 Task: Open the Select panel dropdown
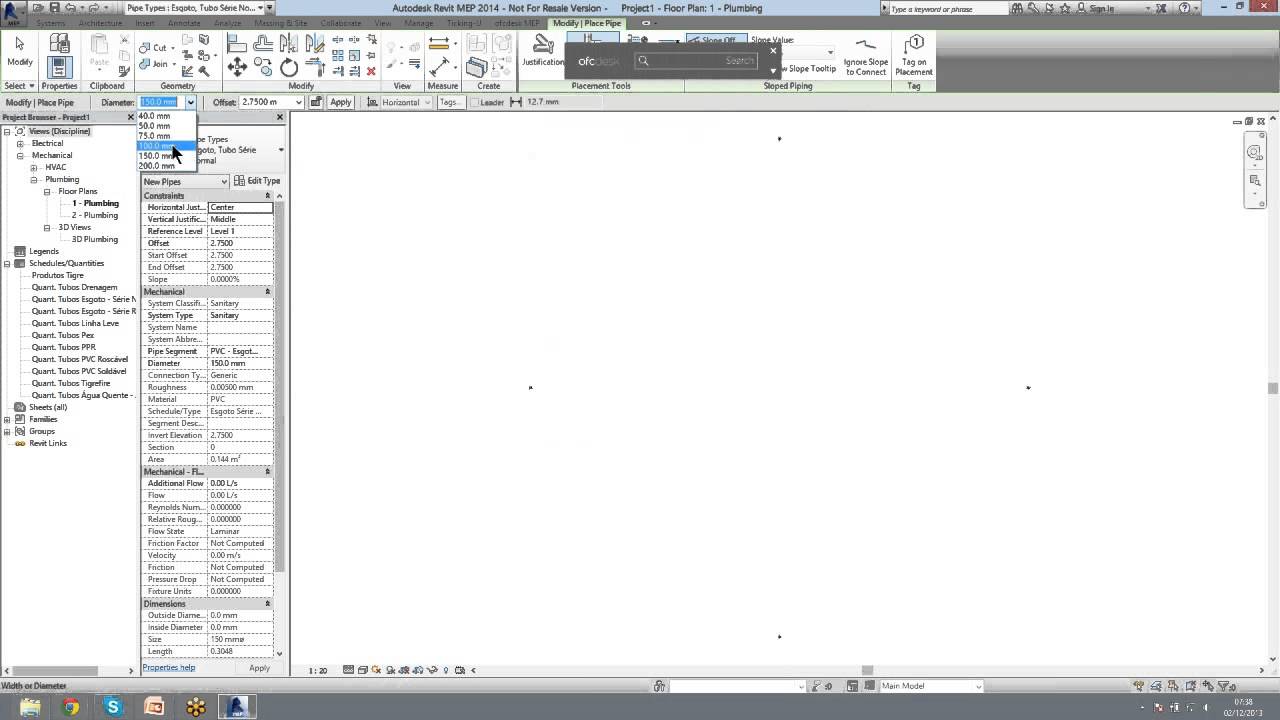[x=20, y=86]
